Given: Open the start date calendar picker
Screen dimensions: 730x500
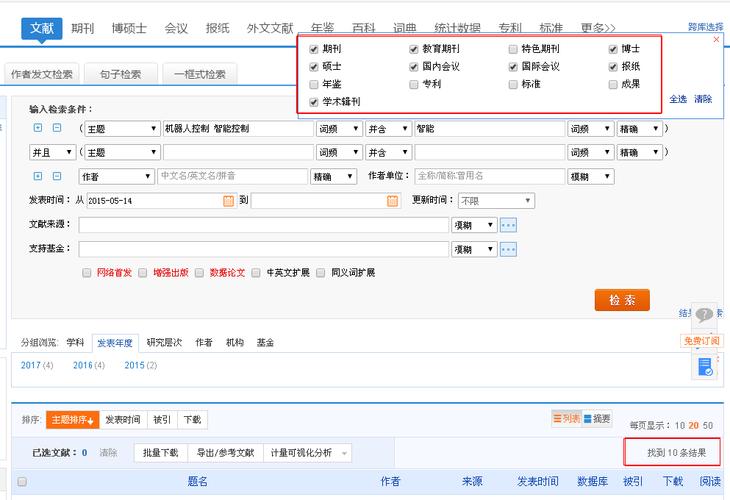Looking at the screenshot, I should (x=228, y=201).
